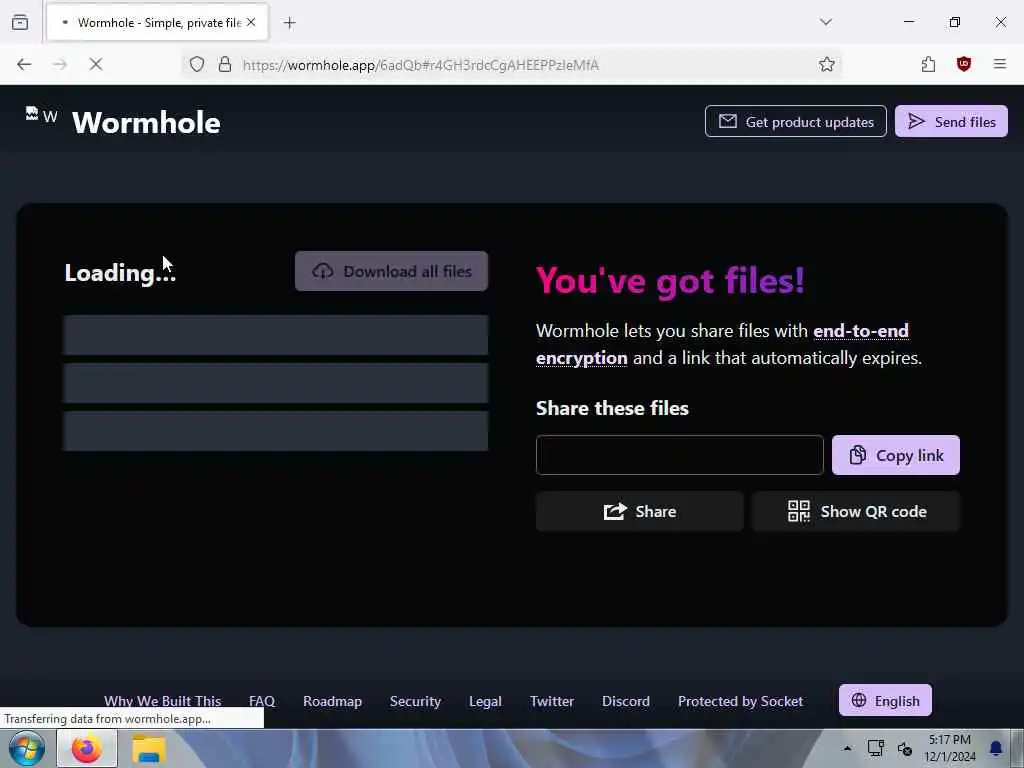Click the Wormhole logo heading

point(146,122)
